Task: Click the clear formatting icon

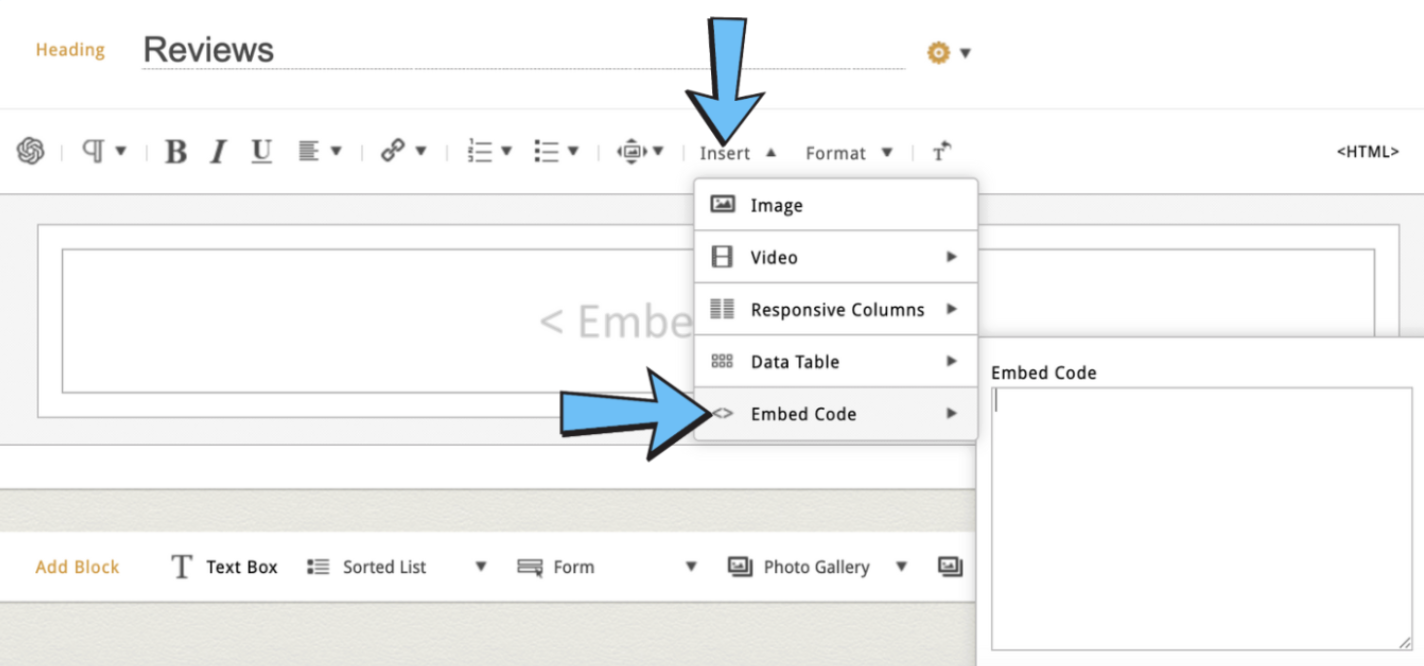Action: coord(941,152)
